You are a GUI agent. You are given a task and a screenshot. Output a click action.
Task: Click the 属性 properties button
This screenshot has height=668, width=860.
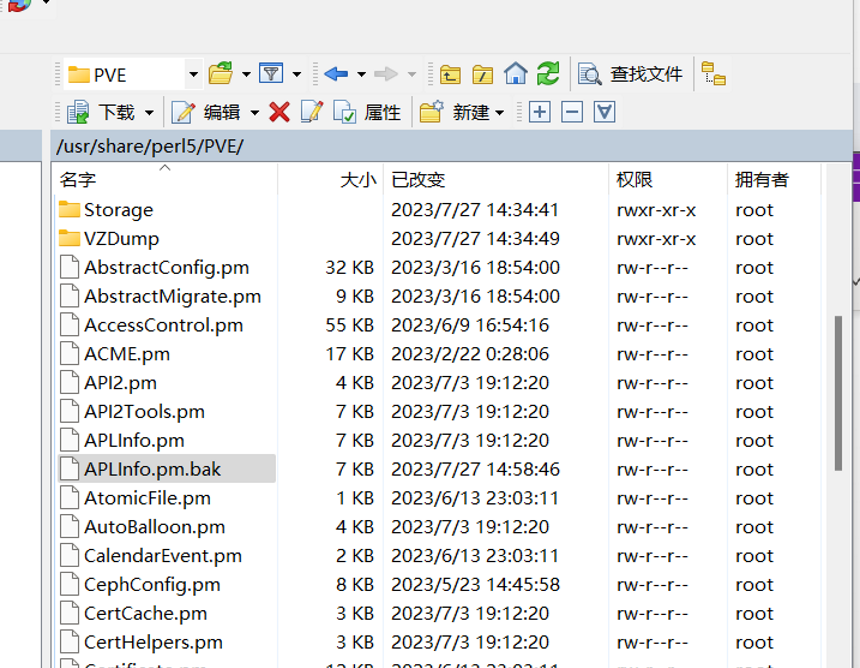click(368, 112)
